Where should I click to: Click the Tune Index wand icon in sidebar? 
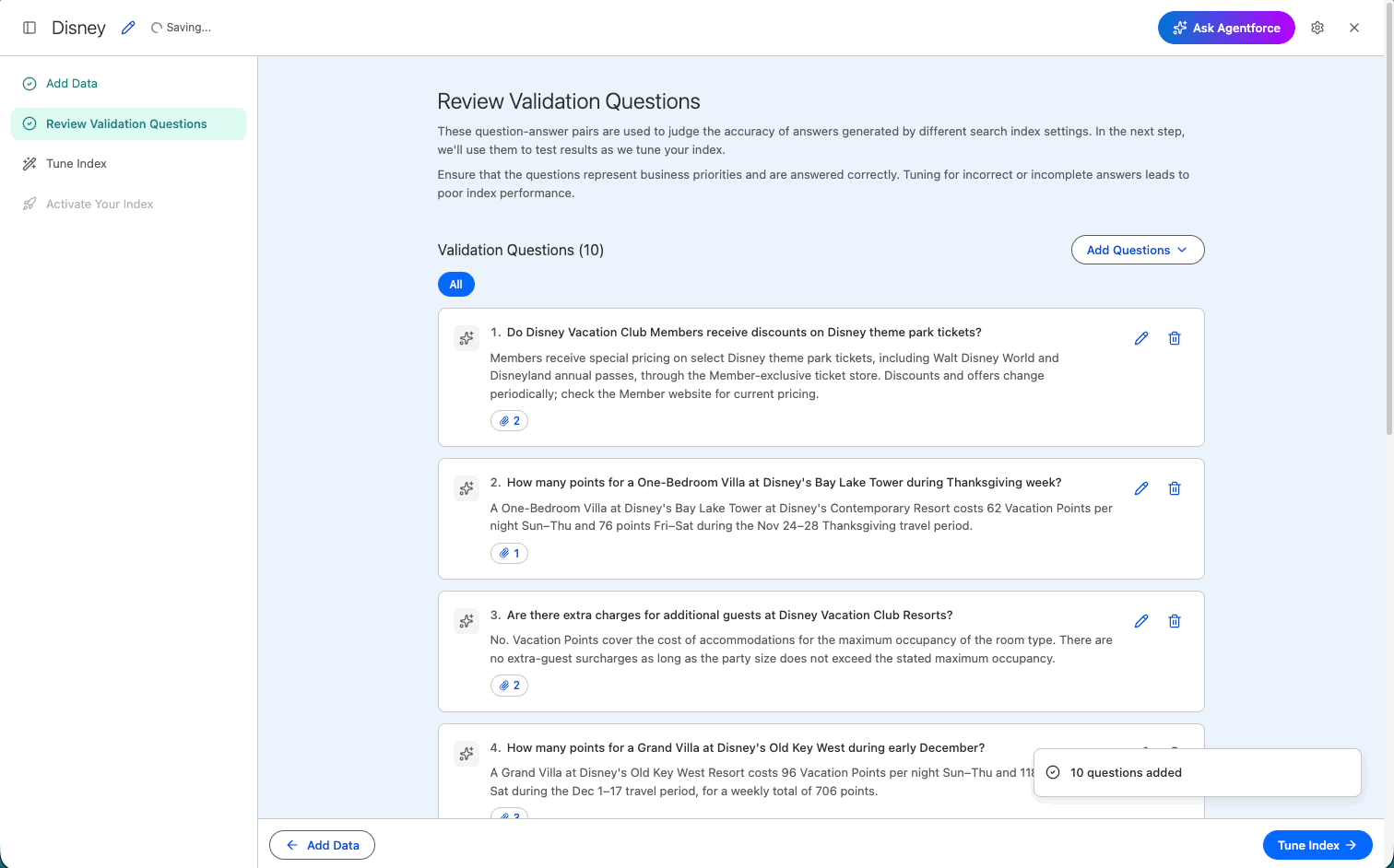[30, 163]
